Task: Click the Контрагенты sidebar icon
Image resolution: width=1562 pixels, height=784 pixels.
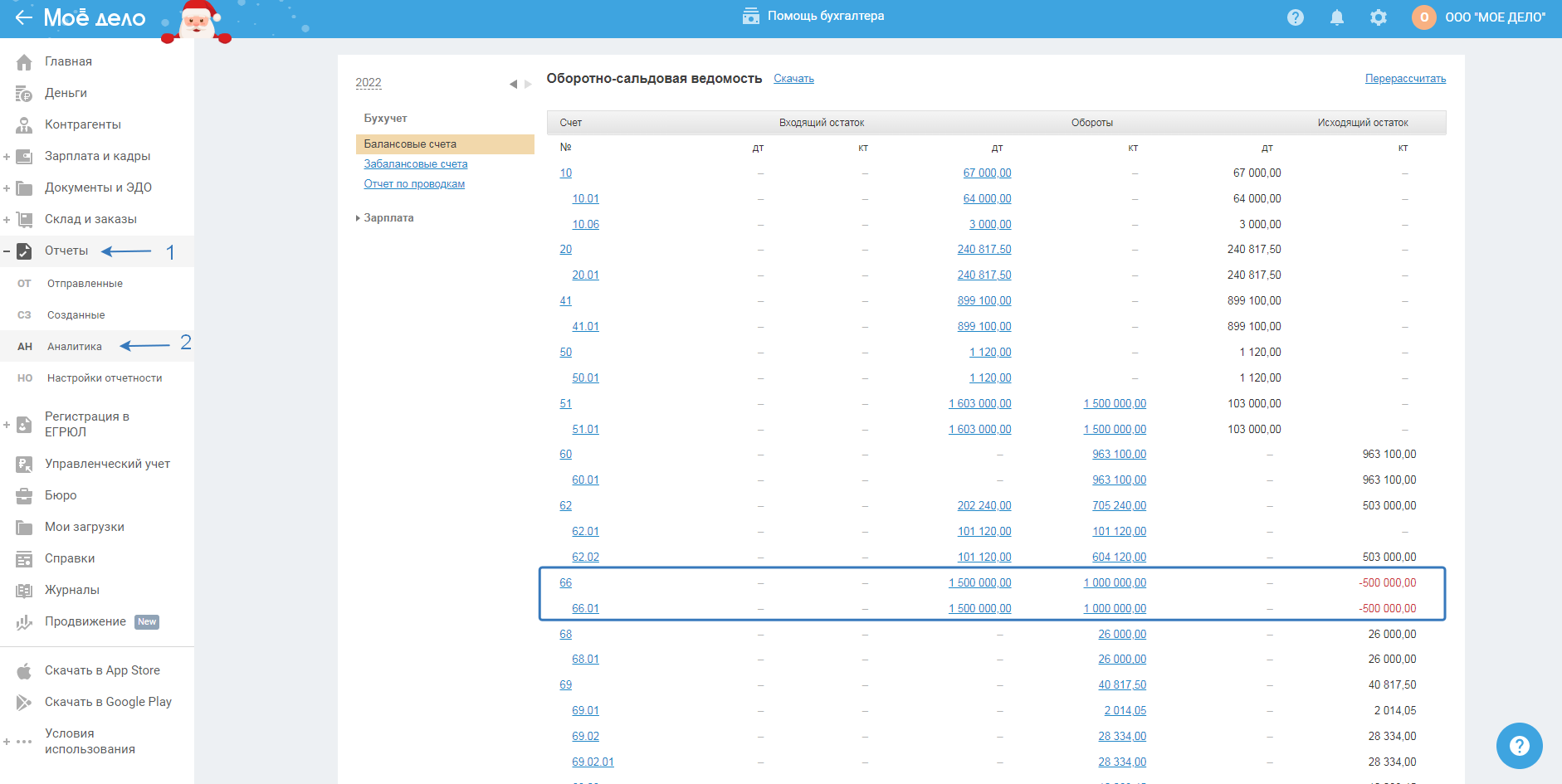Action: point(24,125)
